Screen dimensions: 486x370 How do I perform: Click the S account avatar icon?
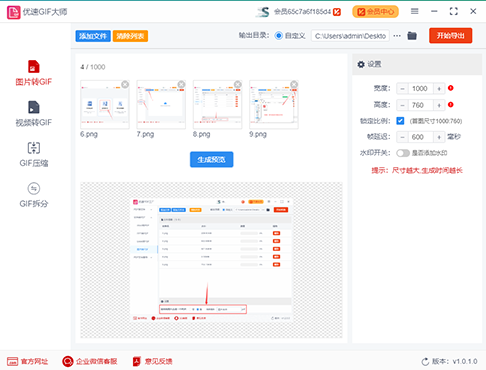tap(263, 12)
